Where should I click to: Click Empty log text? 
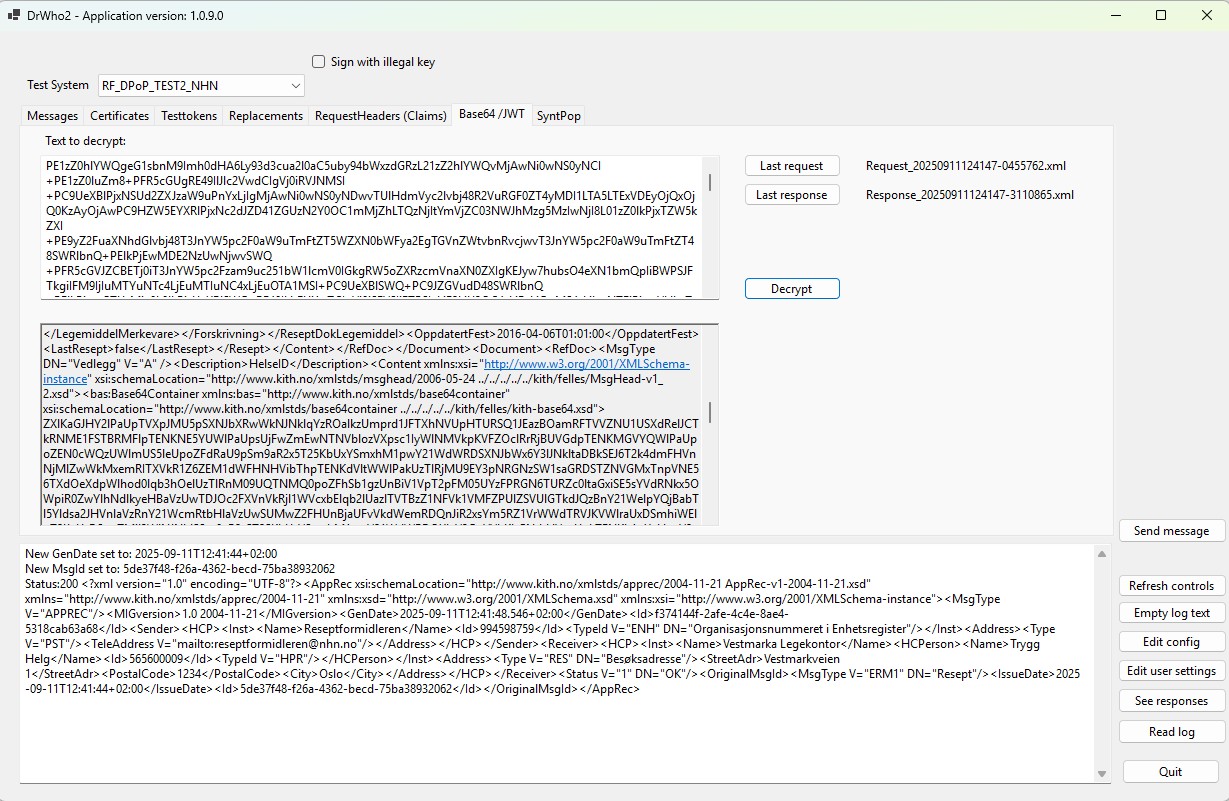[x=1171, y=611]
